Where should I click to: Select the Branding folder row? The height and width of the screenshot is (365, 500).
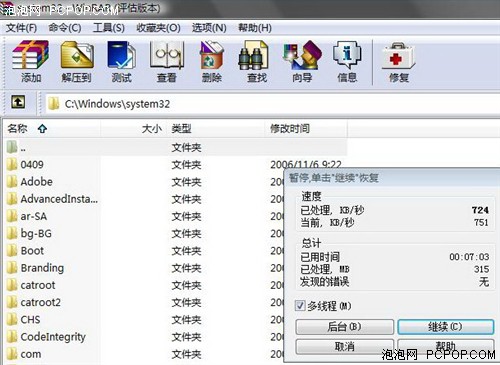pos(143,268)
